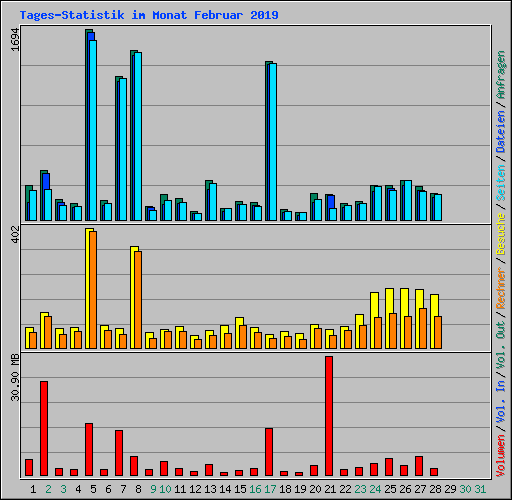Click the title 'Tages-Statistik im Monat Februar 2019'
This screenshot has width=512, height=500.
click(149, 15)
